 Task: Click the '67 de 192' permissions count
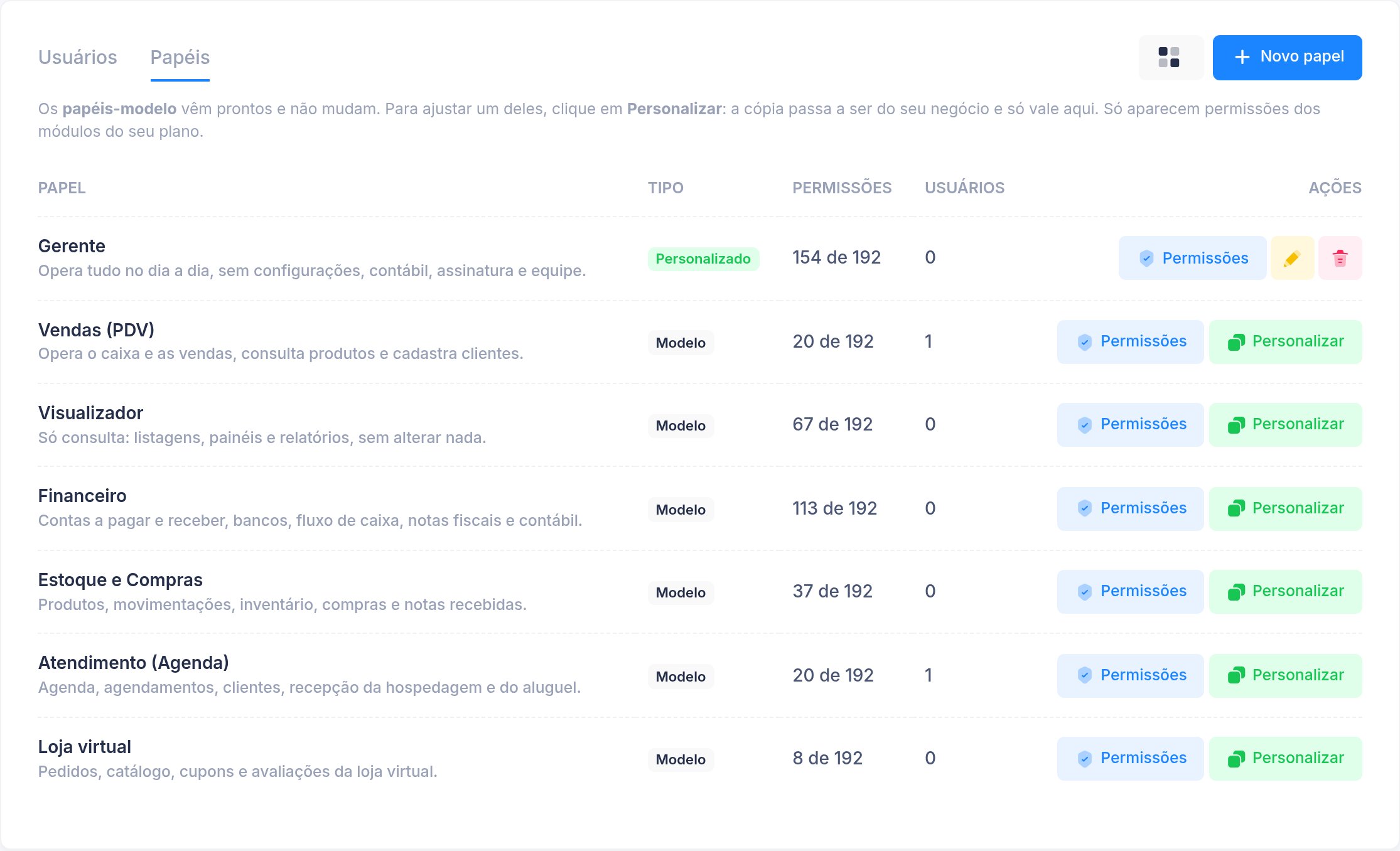coord(832,424)
